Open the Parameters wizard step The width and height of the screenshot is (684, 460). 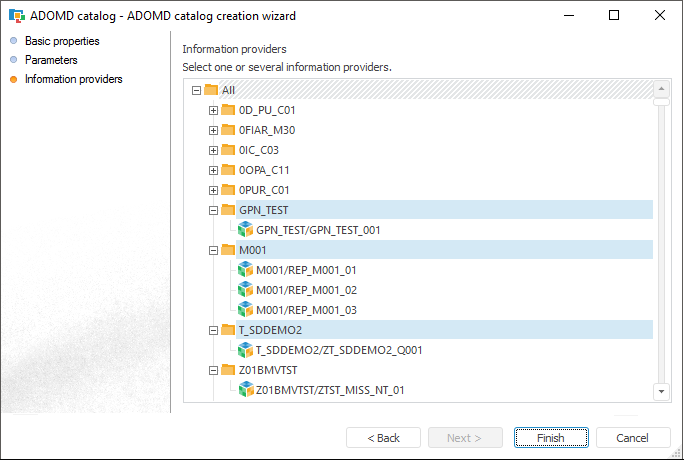(51, 60)
